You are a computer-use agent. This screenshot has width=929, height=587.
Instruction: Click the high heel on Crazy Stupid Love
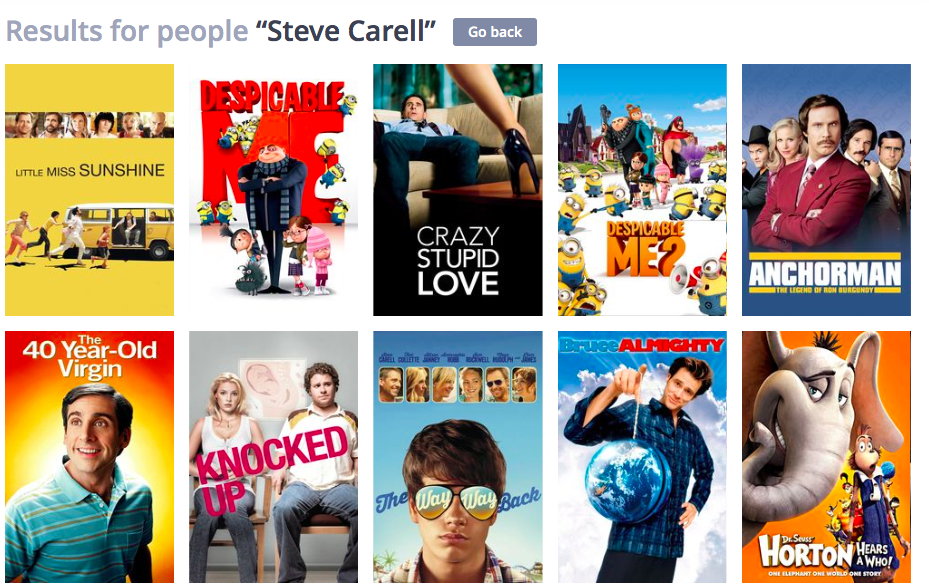pyautogui.click(x=521, y=161)
